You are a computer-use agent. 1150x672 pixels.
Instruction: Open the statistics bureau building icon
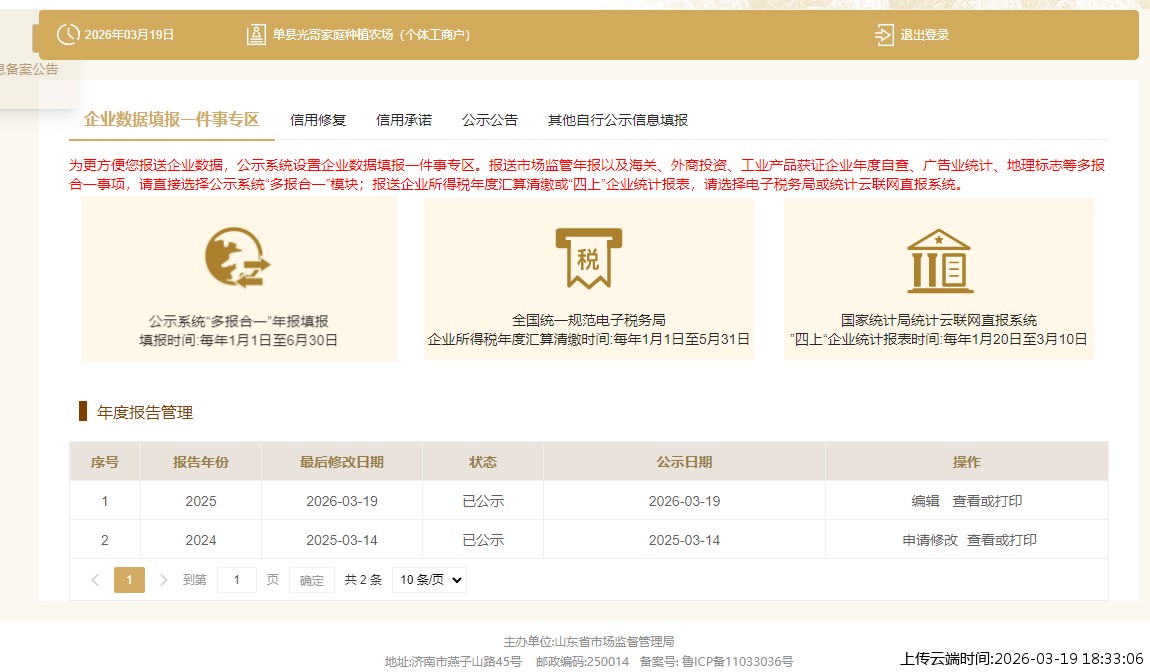[938, 258]
